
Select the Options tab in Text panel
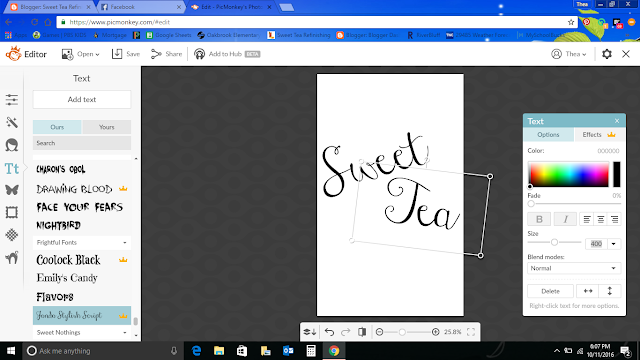tap(548, 135)
